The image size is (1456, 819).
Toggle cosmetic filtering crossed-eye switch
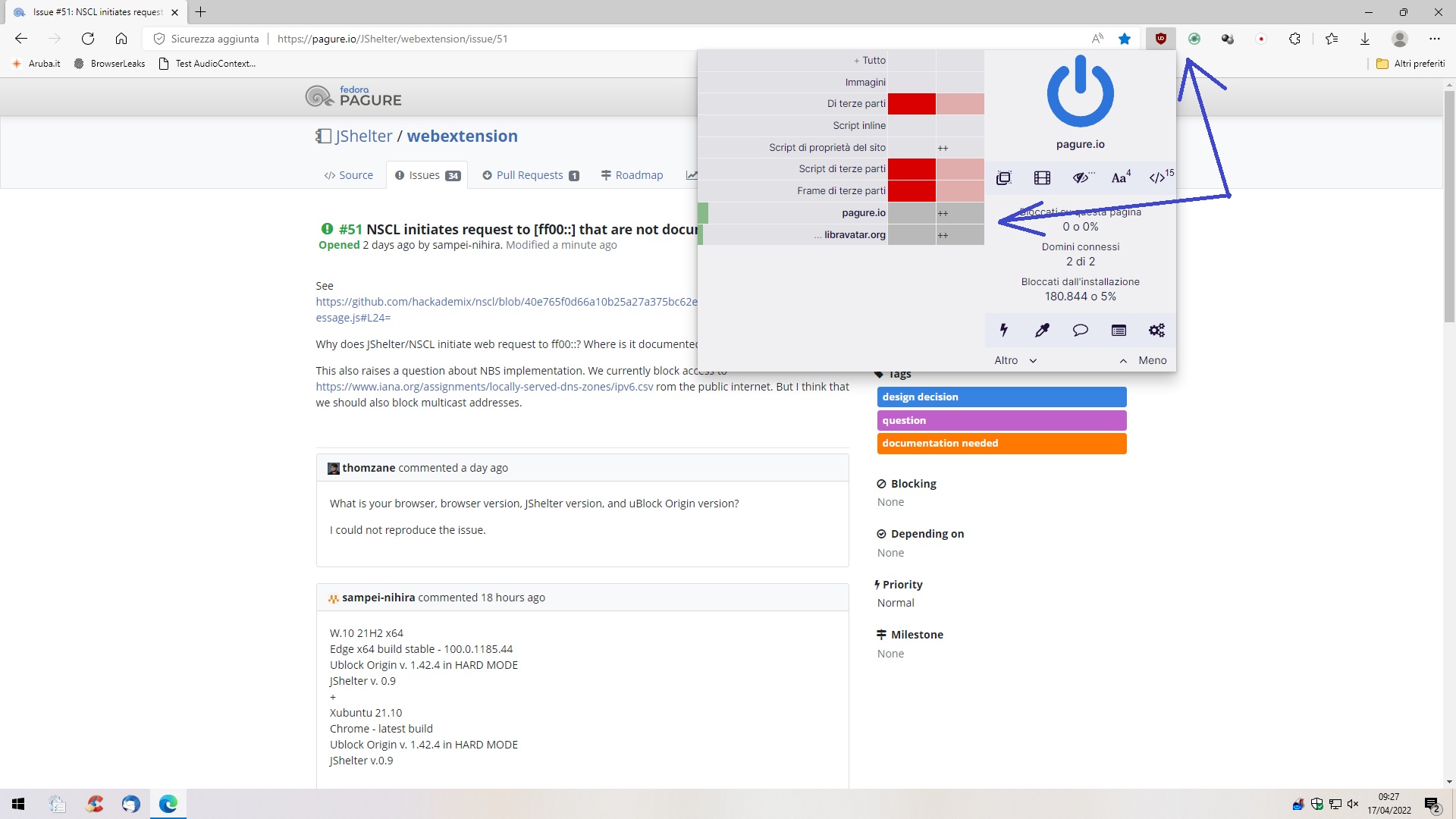point(1082,177)
